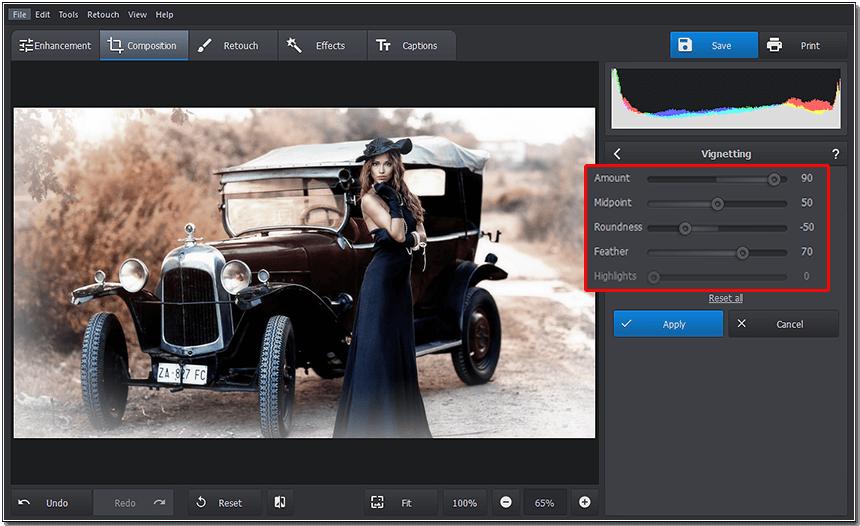Click the Print button

(802, 45)
